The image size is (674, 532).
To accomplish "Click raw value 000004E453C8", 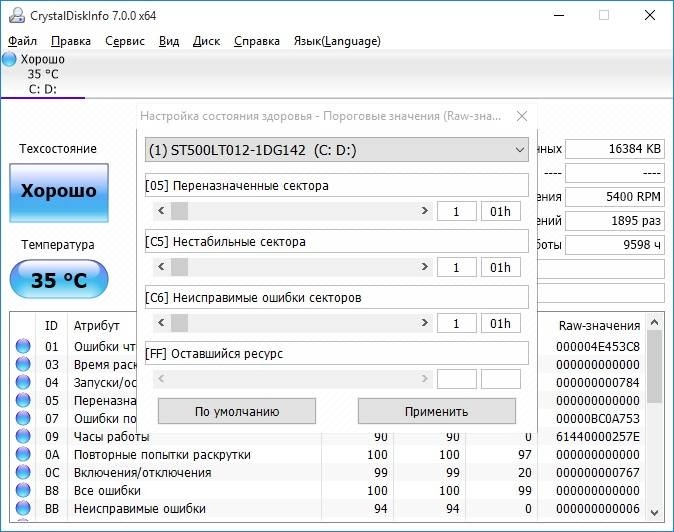I will (598, 346).
